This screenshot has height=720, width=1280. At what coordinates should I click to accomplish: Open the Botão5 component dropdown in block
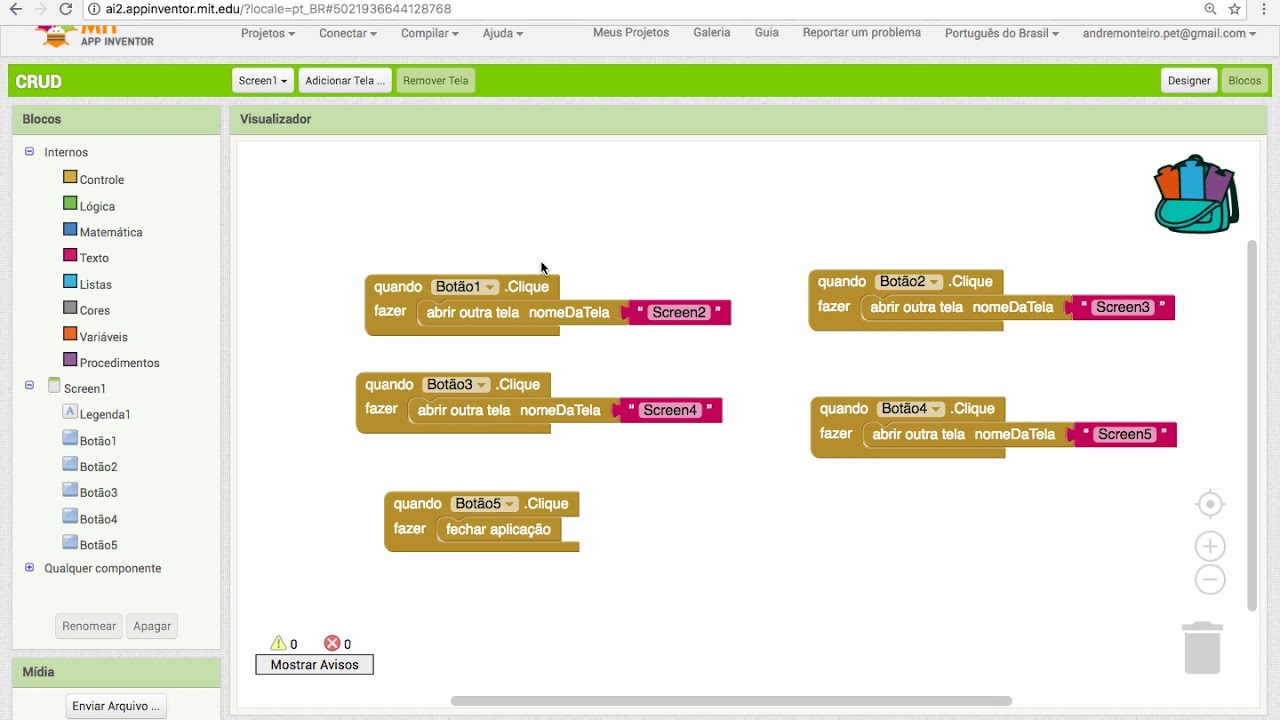pyautogui.click(x=485, y=504)
